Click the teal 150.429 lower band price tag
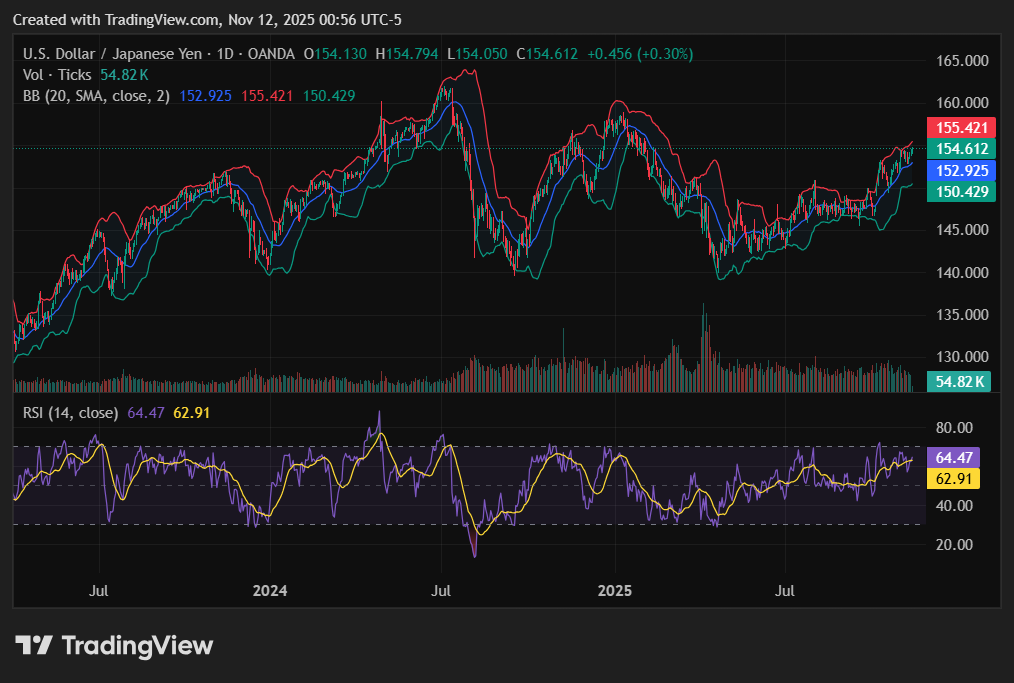The width and height of the screenshot is (1014, 683). point(961,191)
